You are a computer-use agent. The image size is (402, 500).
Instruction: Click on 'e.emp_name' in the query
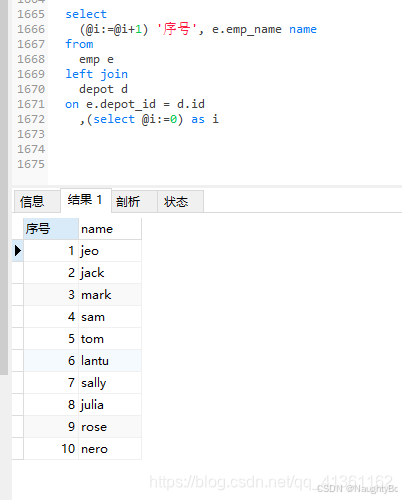click(x=247, y=29)
